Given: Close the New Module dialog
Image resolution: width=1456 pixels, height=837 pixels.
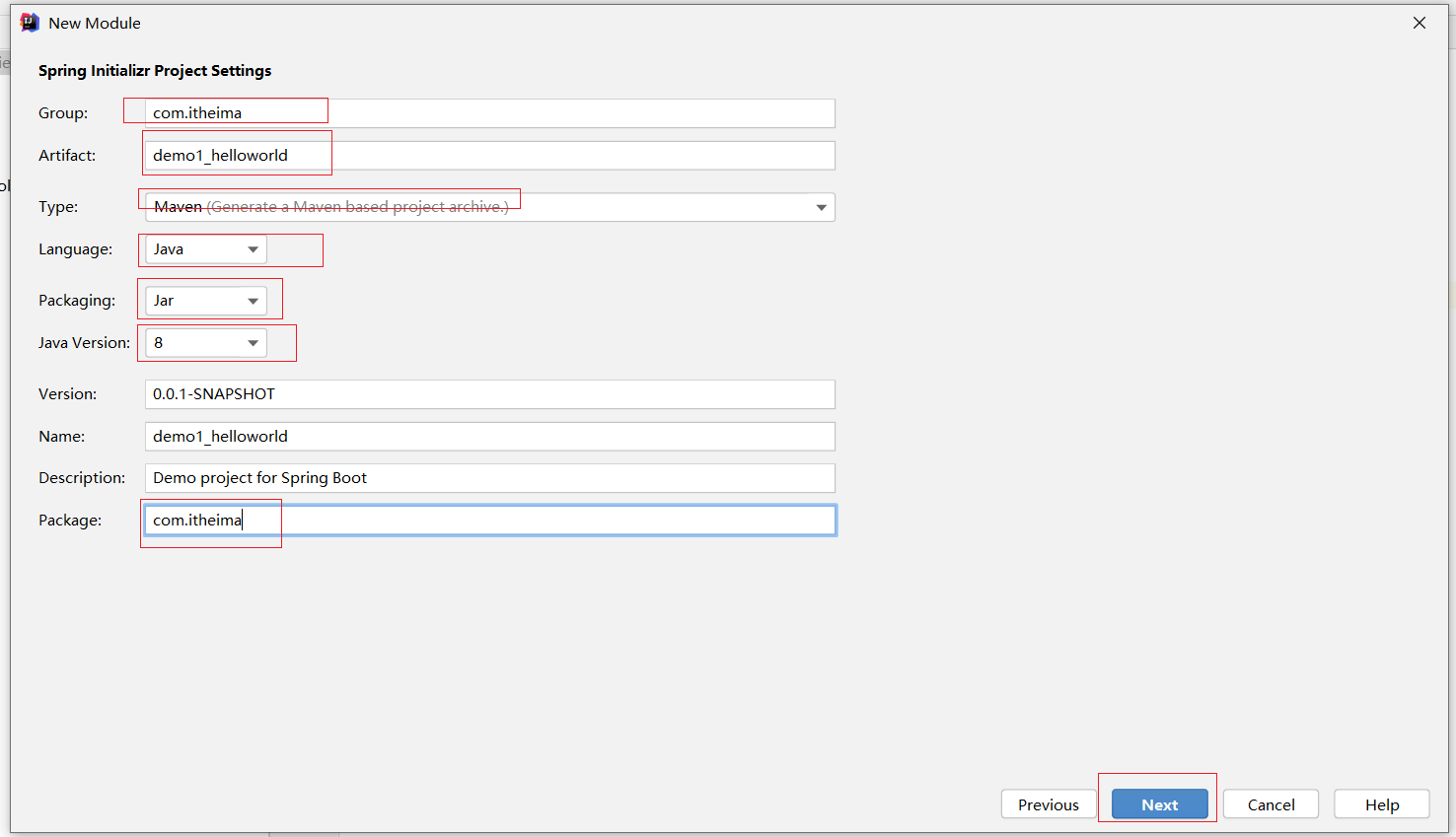Looking at the screenshot, I should point(1420,23).
